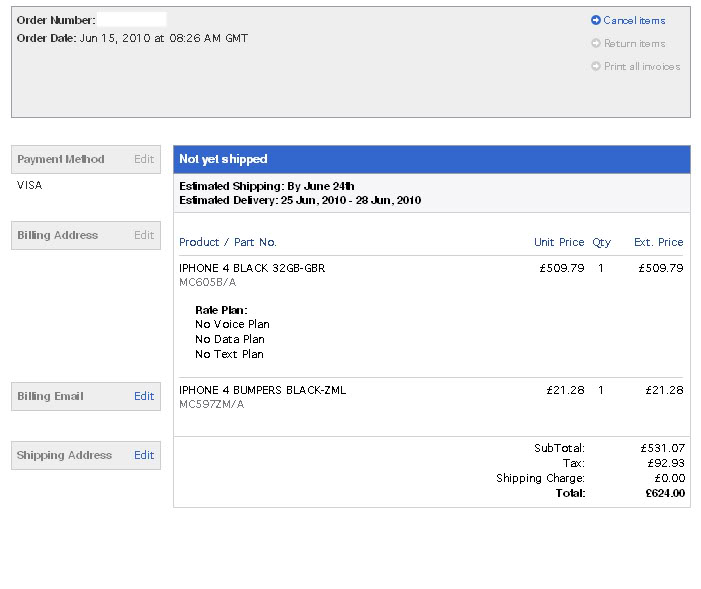Viewport: 701px width, 589px height.
Task: Click the grey arrow icon beside Return items
Action: point(596,43)
